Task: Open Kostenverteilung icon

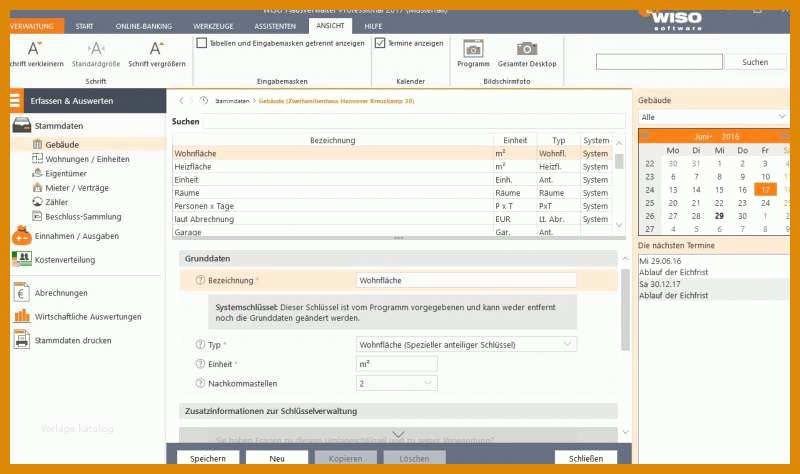Action: 22,259
